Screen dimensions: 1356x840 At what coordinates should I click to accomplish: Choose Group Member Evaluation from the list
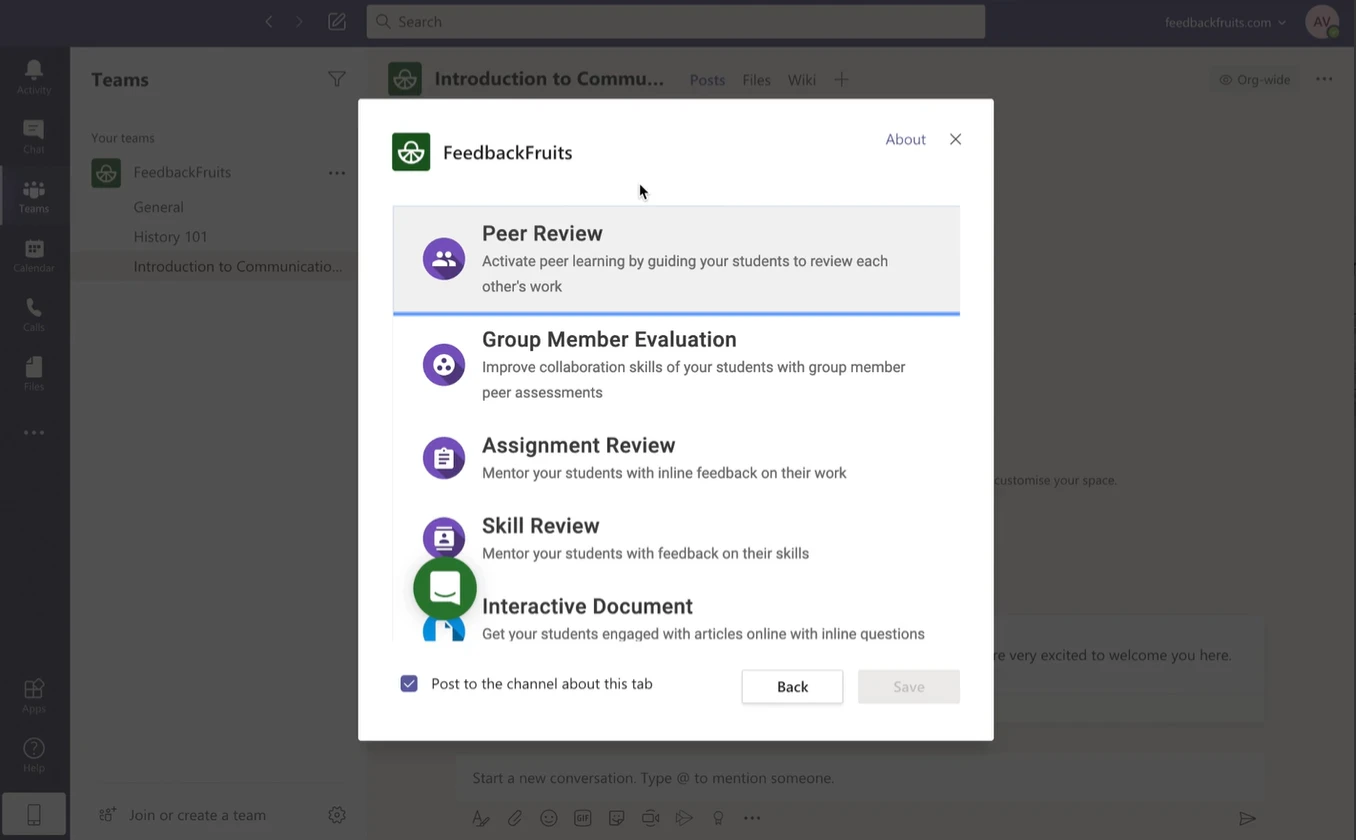click(676, 365)
